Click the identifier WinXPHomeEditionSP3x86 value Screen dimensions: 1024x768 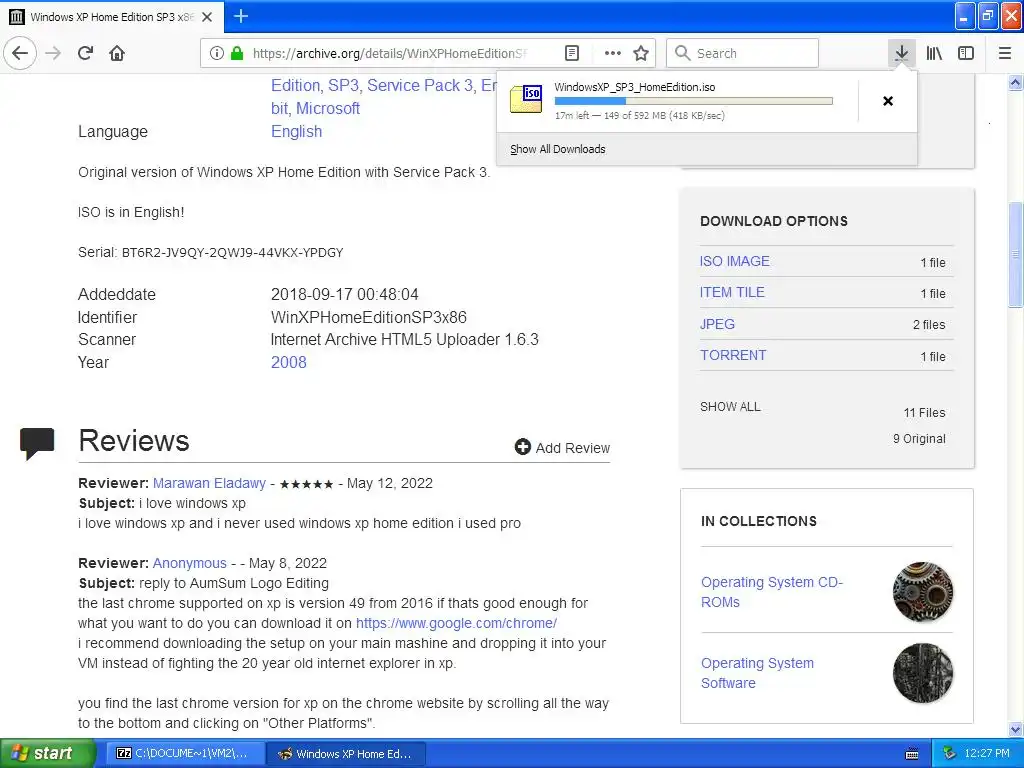pyautogui.click(x=369, y=317)
